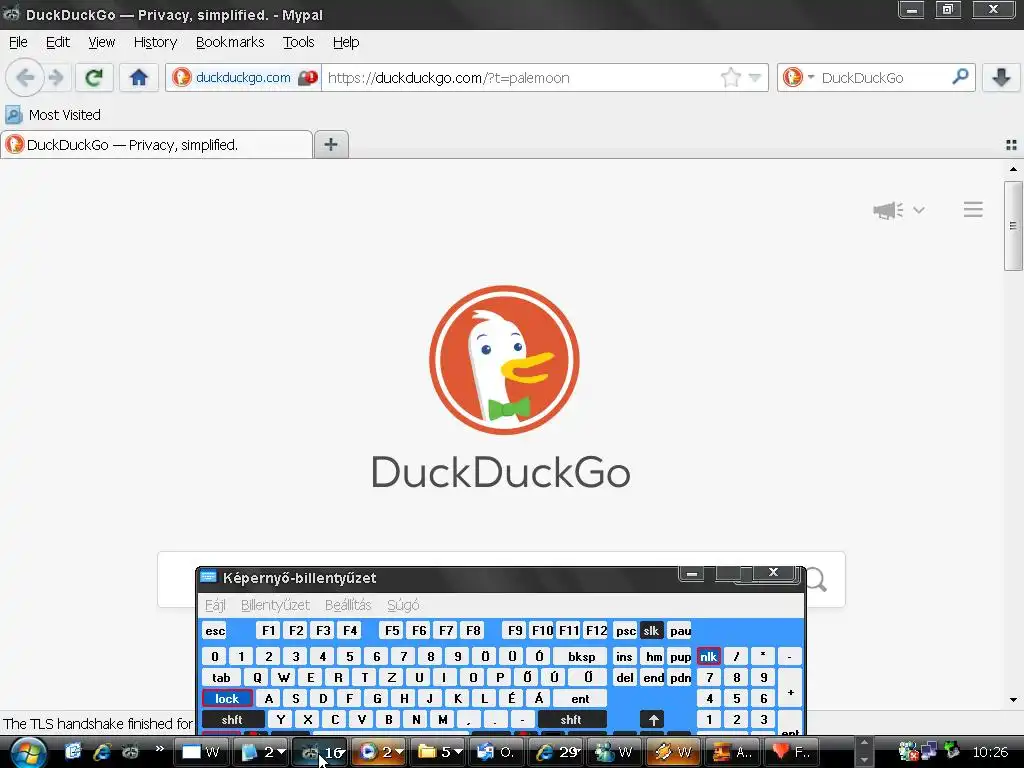Click the red heart taskbar item F..
Viewport: 1024px width, 768px height.
pyautogui.click(x=792, y=752)
